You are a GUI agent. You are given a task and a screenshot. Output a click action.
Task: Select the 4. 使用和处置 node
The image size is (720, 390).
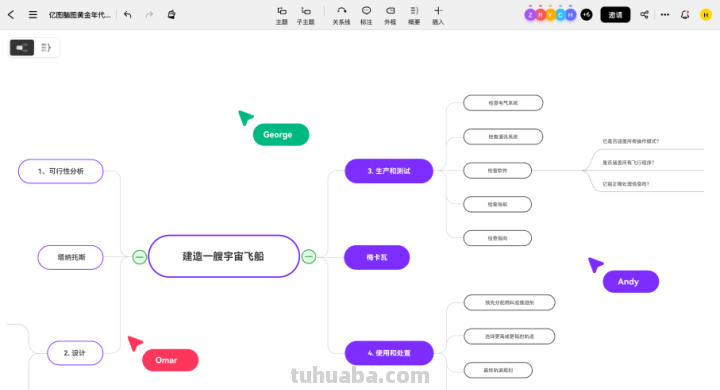pyautogui.click(x=389, y=353)
